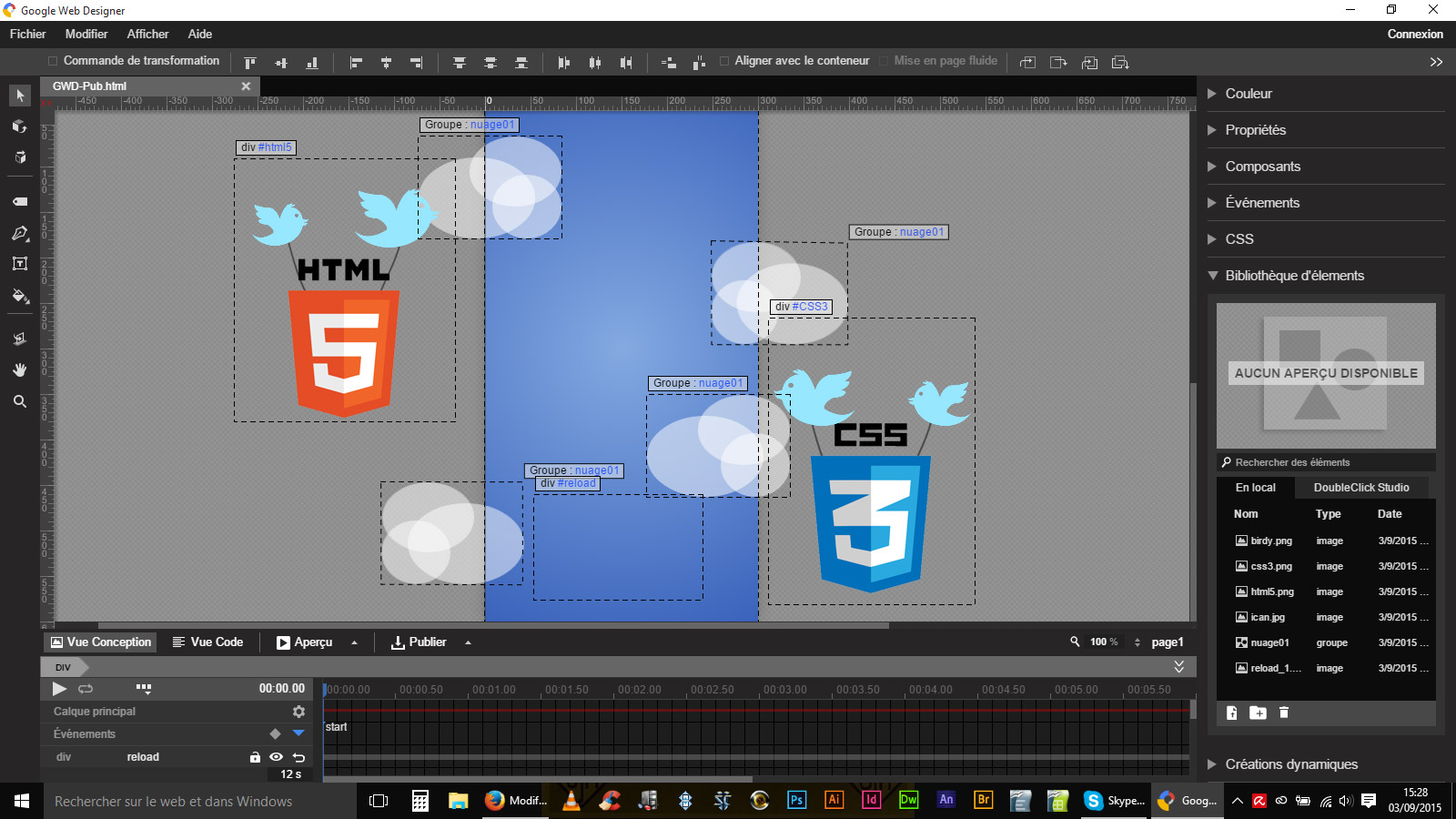Select the Tag tool
This screenshot has width=1456, height=819.
tap(20, 202)
